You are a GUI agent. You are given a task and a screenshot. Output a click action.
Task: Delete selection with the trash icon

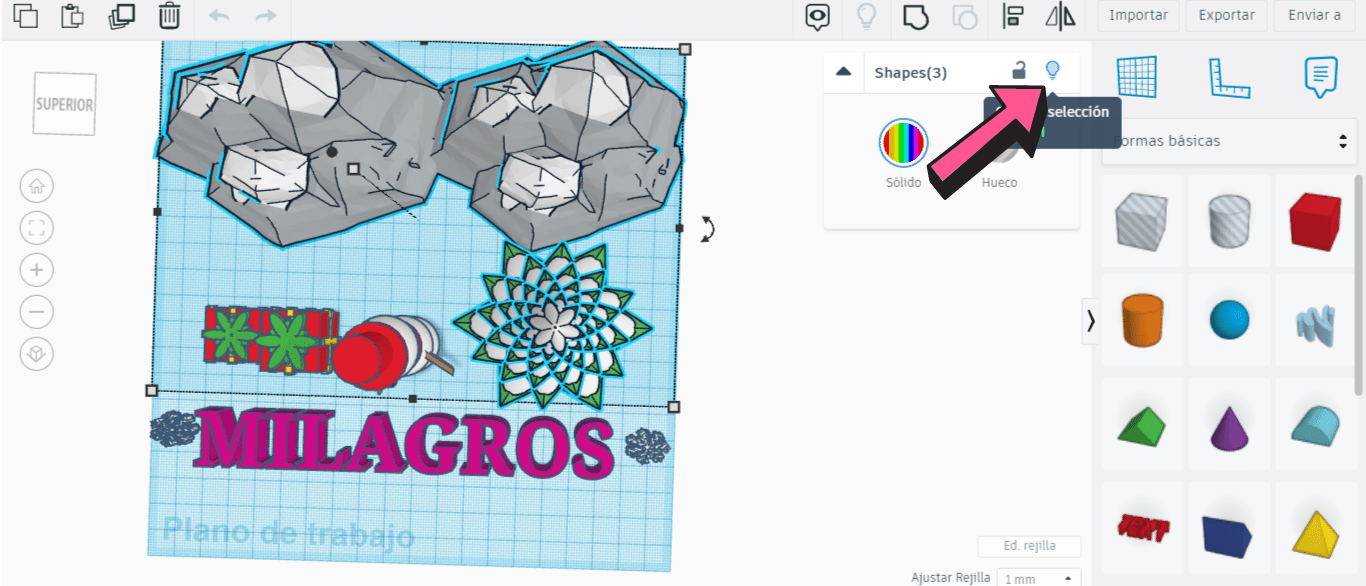(170, 15)
